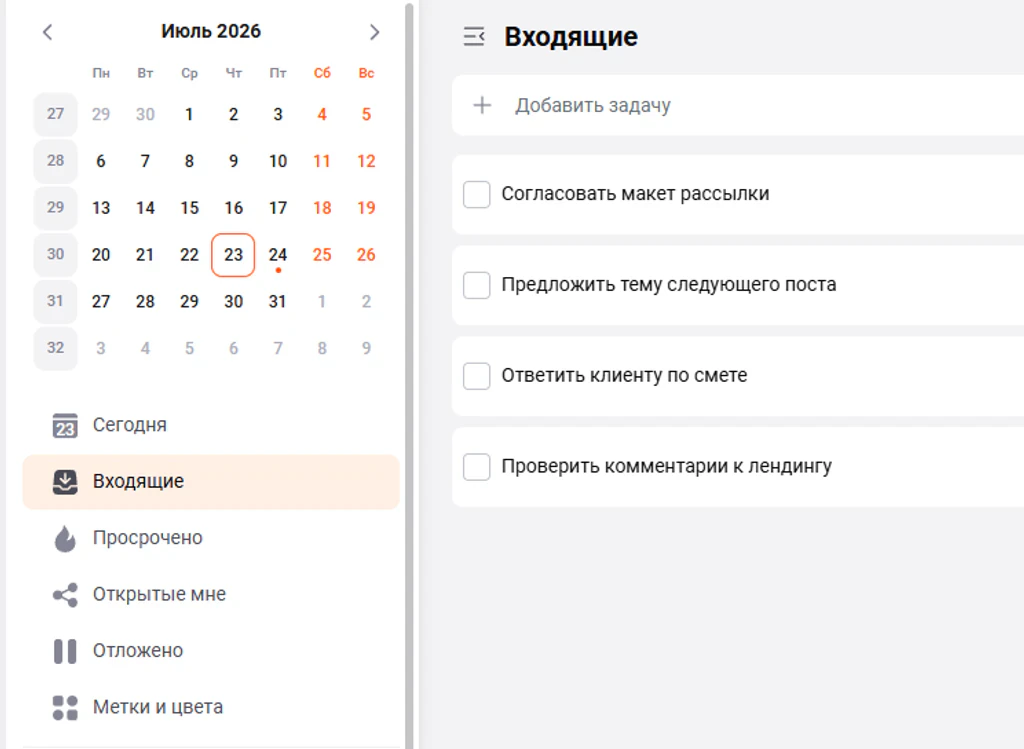Complete Проверить комментарии к лендингу checkbox
Screen dimensions: 1024x749
pos(477,467)
